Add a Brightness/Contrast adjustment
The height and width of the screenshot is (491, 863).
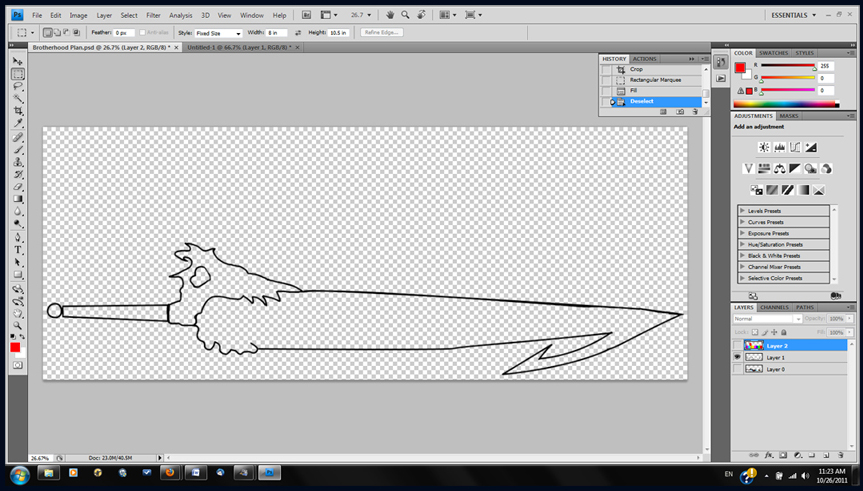coord(764,147)
